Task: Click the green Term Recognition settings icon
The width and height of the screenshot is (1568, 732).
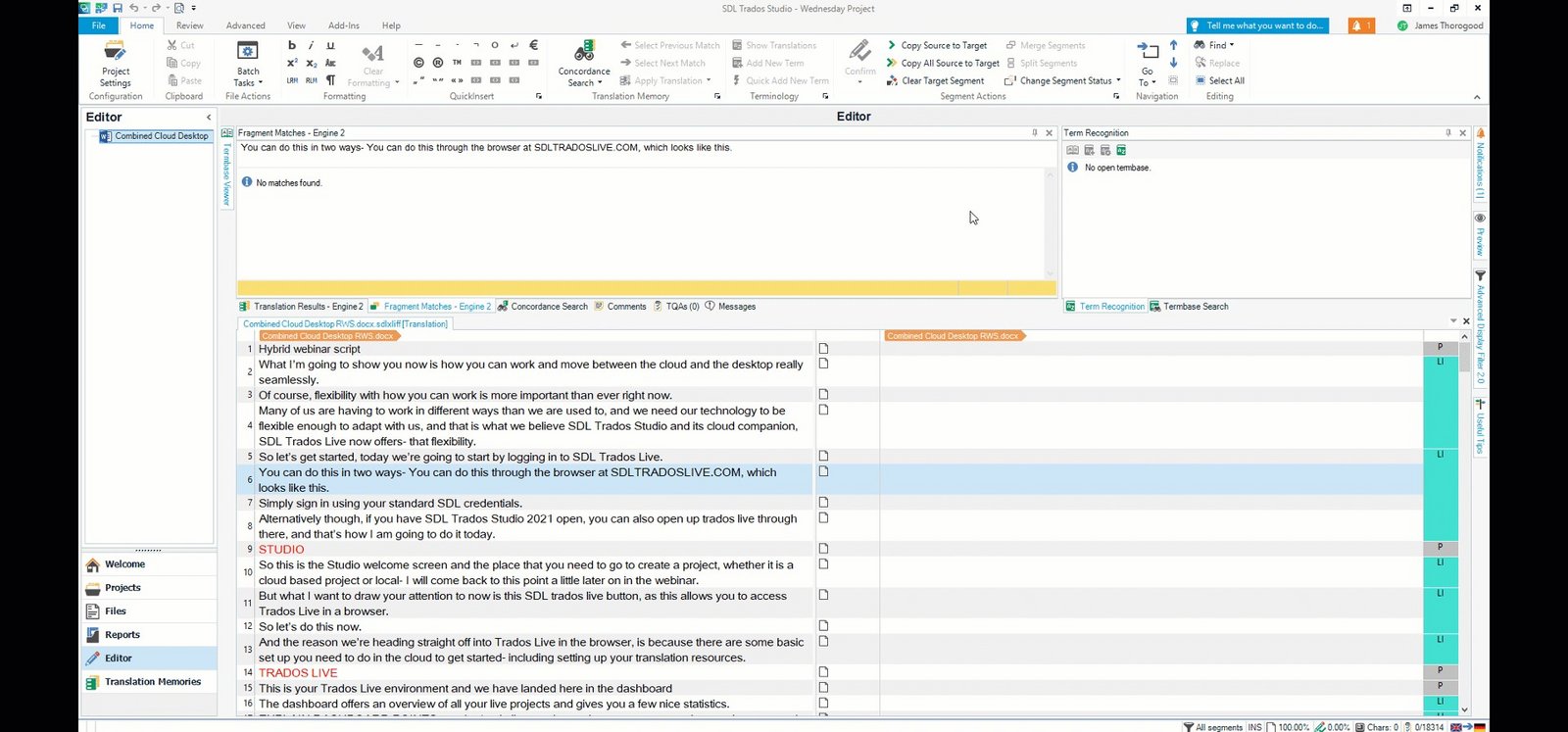Action: point(1121,150)
